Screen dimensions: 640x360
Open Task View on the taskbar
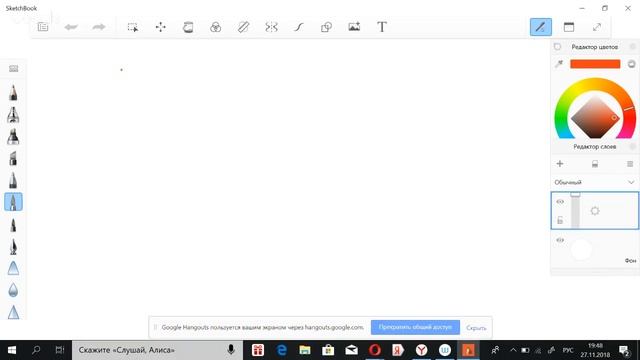60,350
